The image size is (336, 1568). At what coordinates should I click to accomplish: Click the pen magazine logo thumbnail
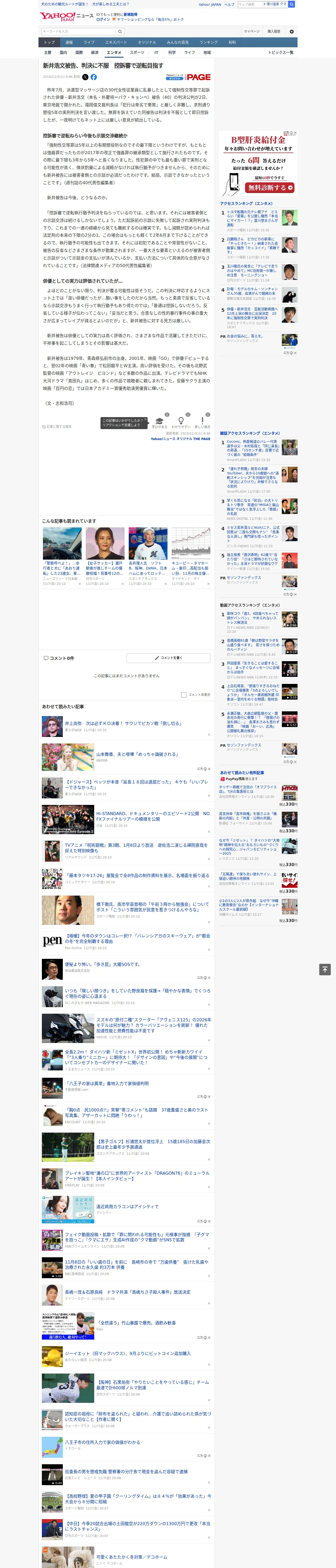click(52, 941)
